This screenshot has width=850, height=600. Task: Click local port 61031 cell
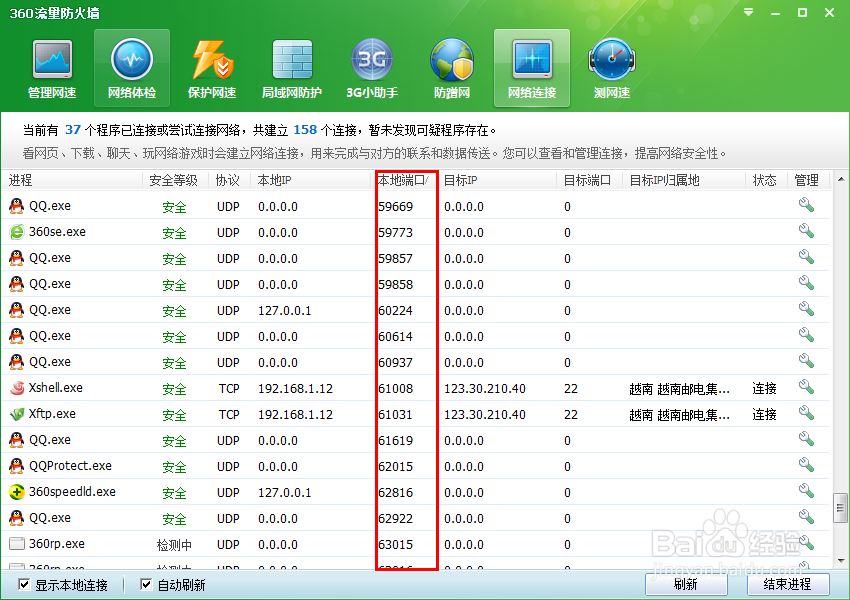click(396, 415)
